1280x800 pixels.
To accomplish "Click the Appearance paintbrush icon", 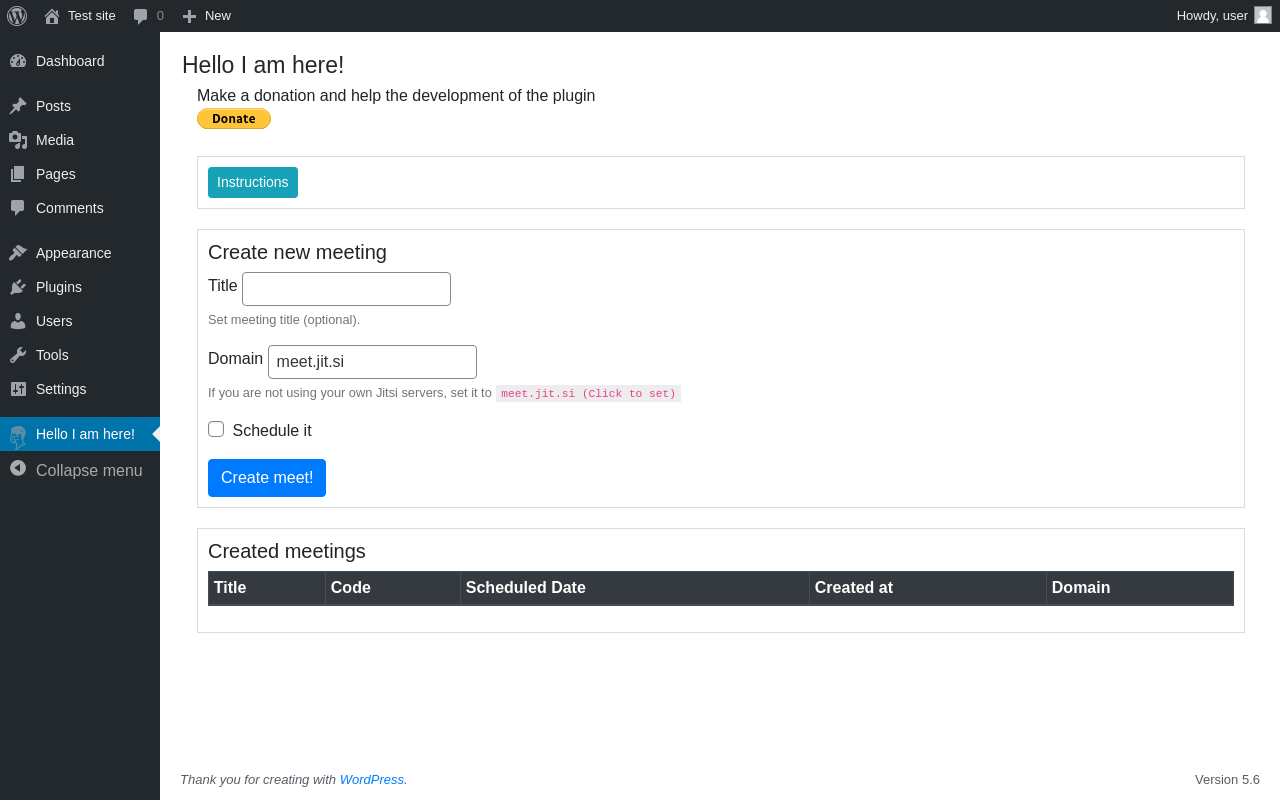I will click(18, 253).
